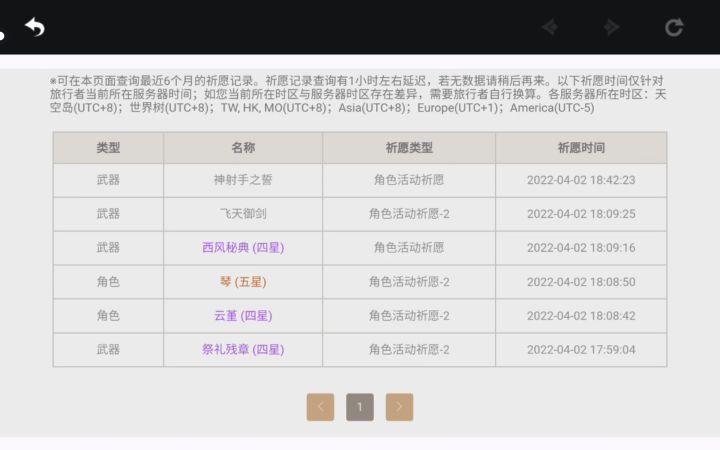Tap the white back arrow icon
Screen dimensions: 720x450
click(x=35, y=27)
